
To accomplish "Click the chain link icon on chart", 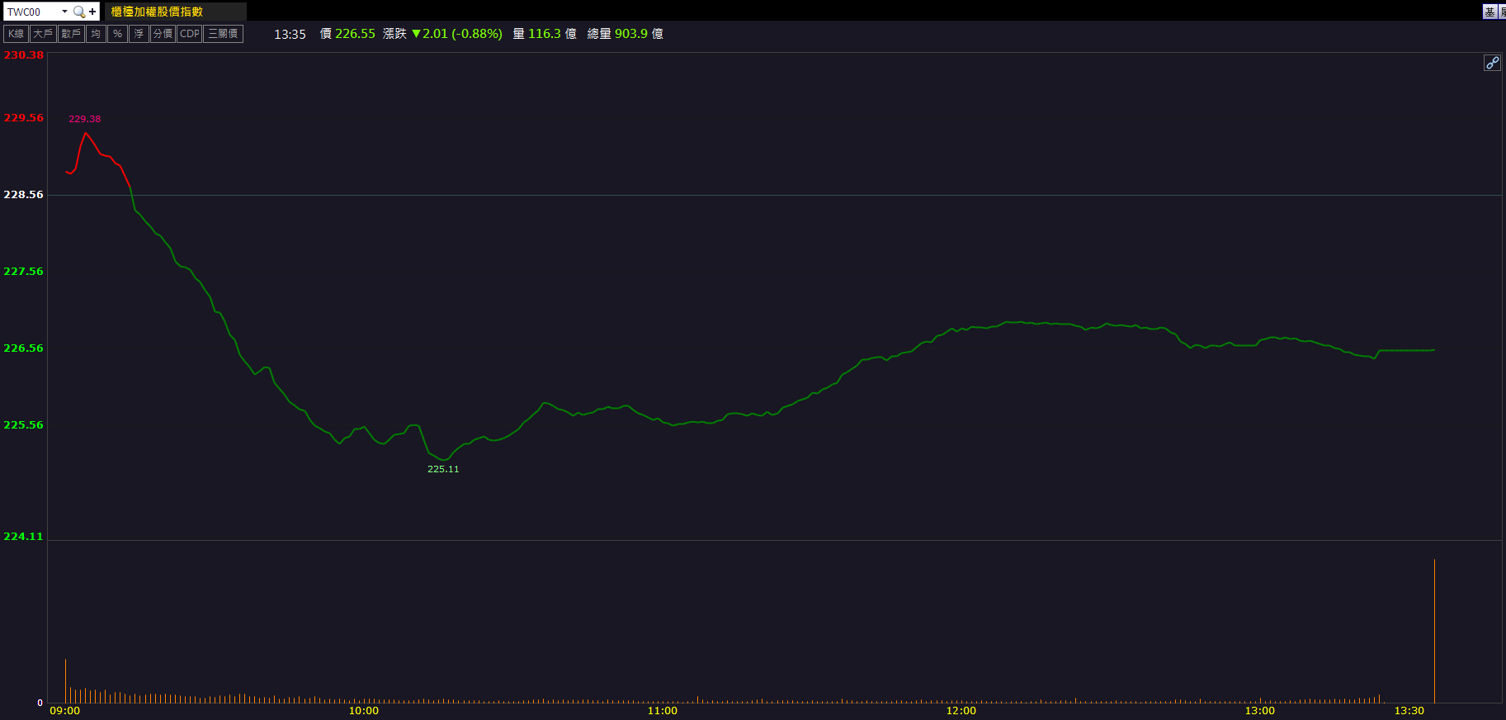I will click(x=1491, y=63).
